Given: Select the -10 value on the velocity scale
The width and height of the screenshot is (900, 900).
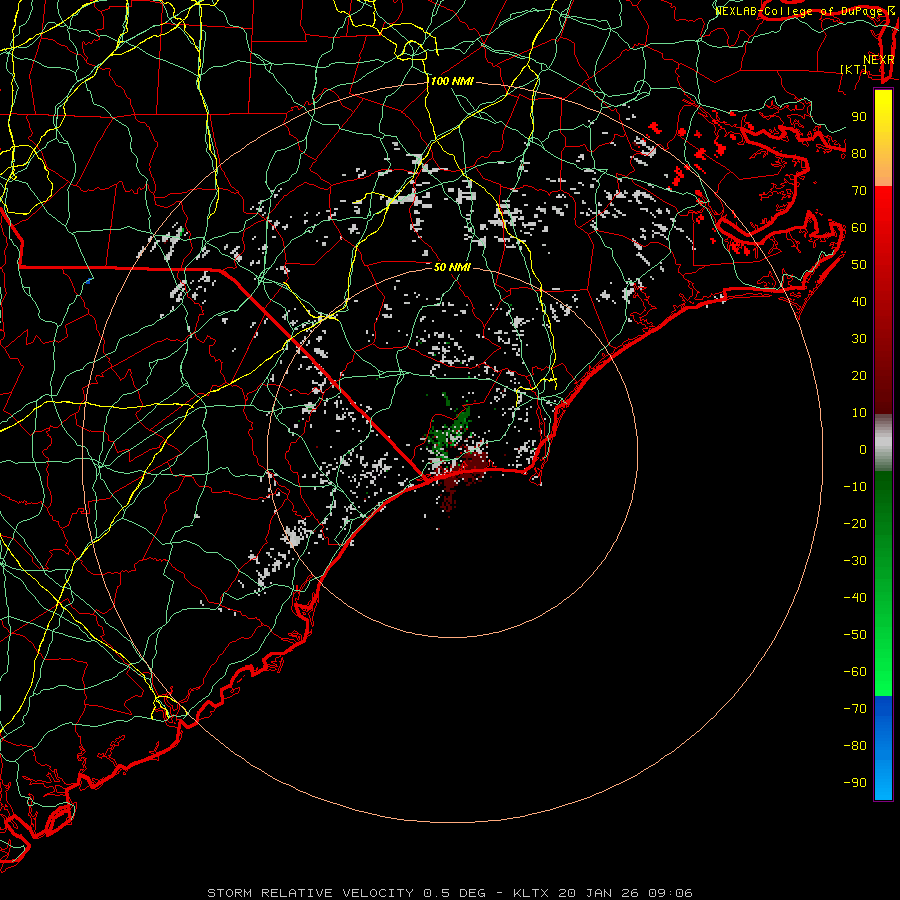Looking at the screenshot, I should (x=855, y=487).
